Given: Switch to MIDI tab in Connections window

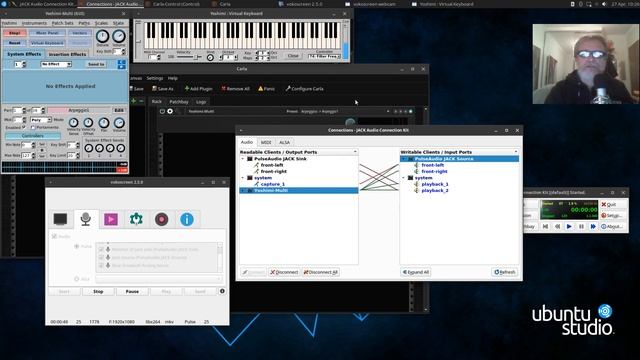Looking at the screenshot, I should [x=266, y=142].
